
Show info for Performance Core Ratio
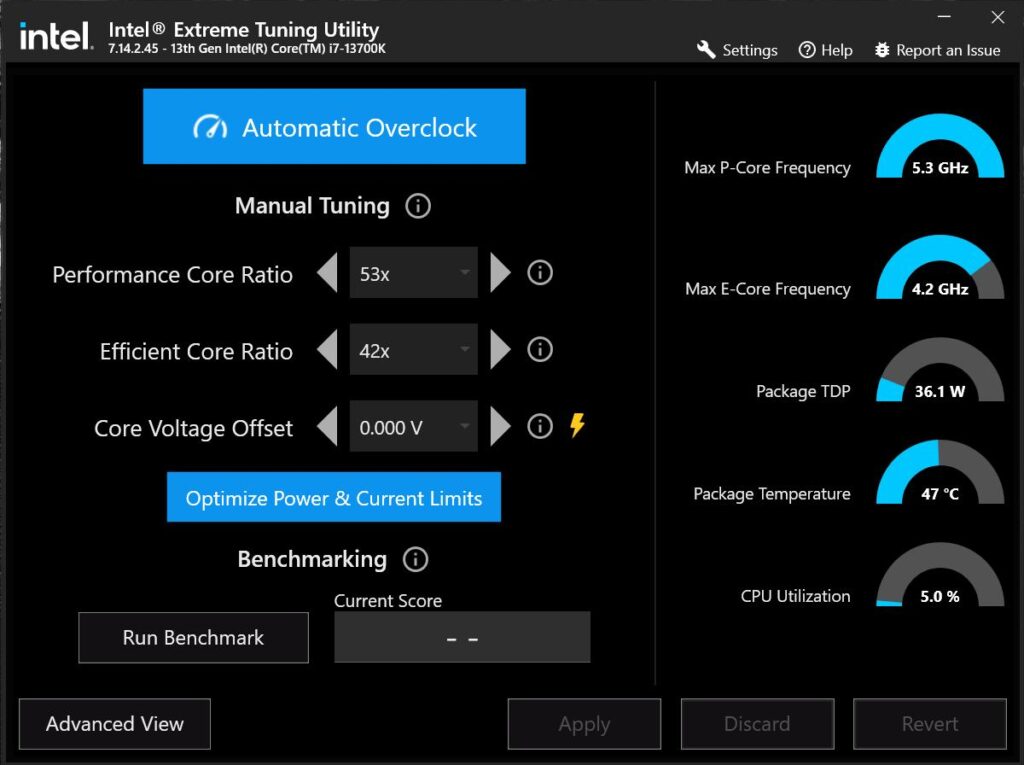click(x=539, y=272)
